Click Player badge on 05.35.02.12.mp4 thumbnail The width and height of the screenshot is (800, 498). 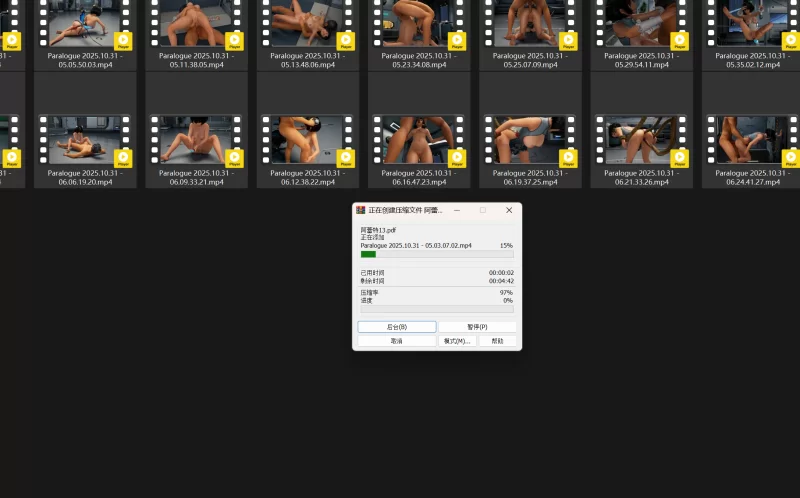point(790,41)
